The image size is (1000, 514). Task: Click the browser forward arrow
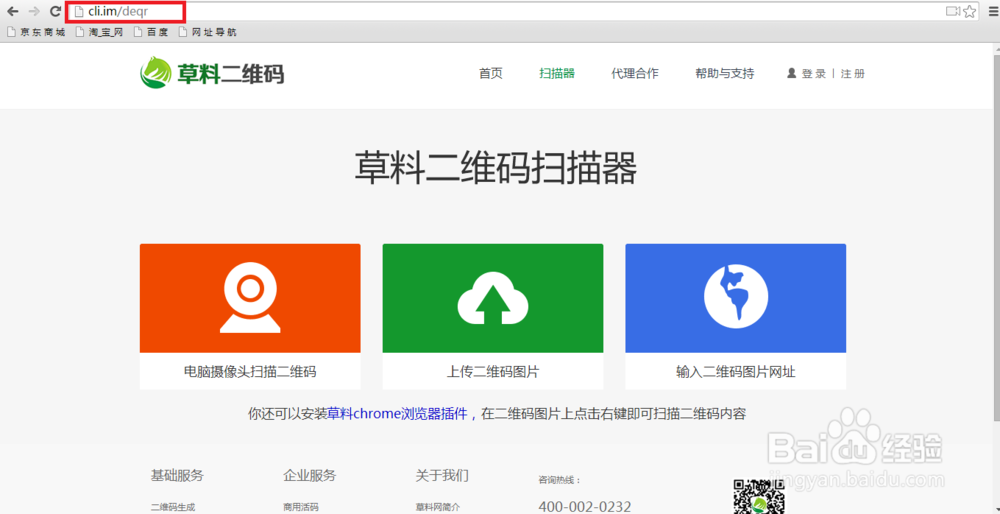point(34,11)
